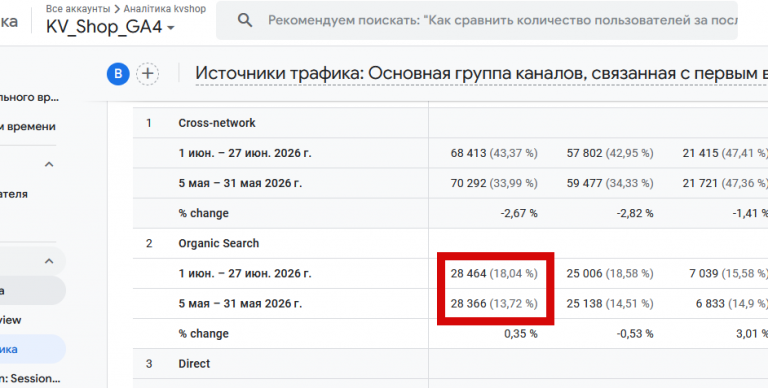Viewport: 768px width, 388px height.
Task: Open the Все аккаунты breadcrumb link
Action: tap(78, 9)
